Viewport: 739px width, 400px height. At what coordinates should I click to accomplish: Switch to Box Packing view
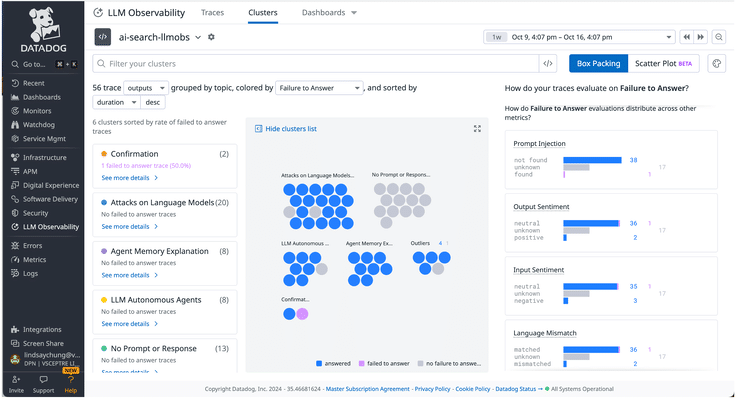[598, 63]
